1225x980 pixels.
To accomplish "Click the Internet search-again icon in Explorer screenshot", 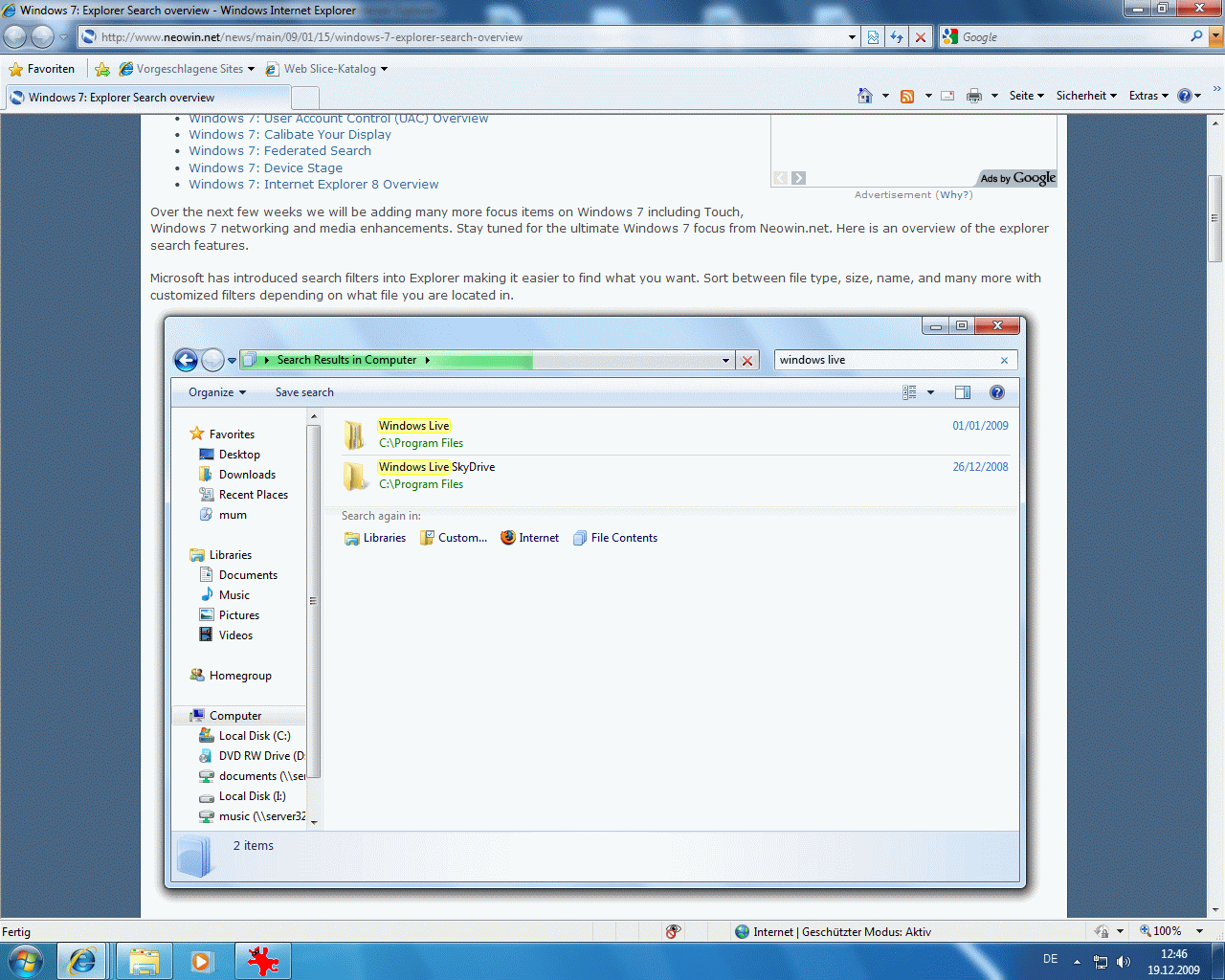I will 508,538.
